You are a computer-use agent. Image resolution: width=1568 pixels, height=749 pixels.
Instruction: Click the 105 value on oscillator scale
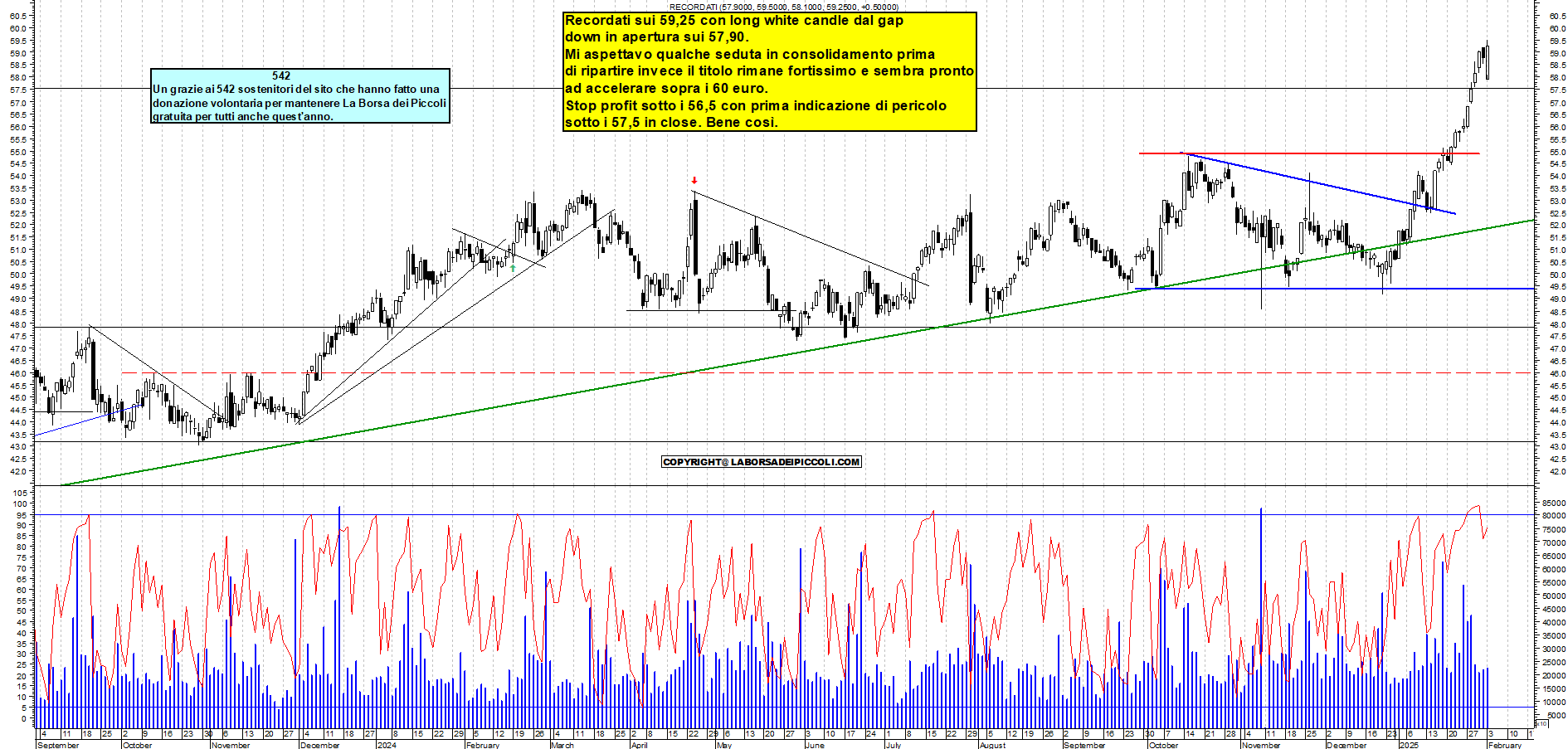[x=20, y=493]
